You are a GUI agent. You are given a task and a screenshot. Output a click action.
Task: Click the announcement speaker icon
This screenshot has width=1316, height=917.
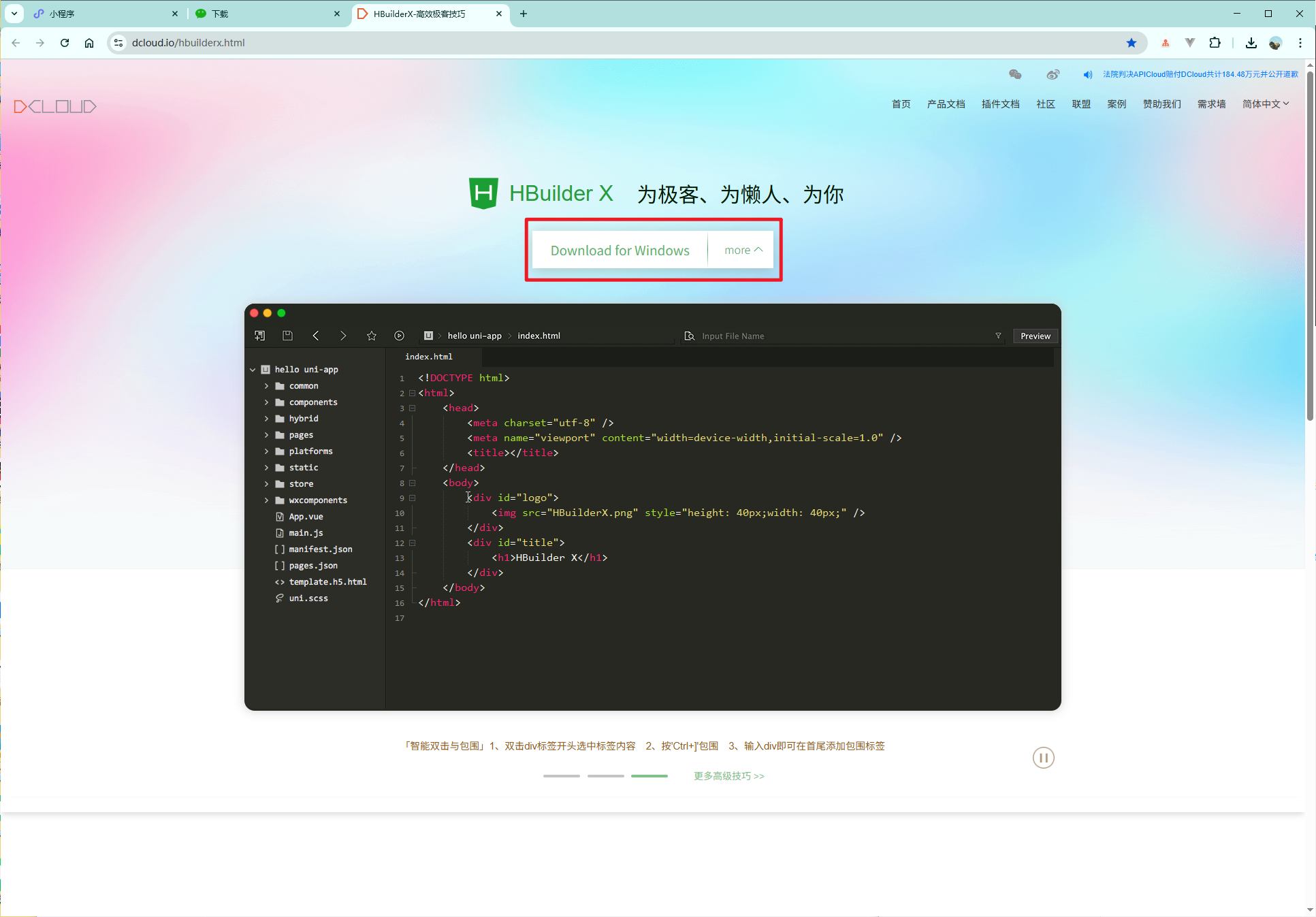coord(1087,74)
